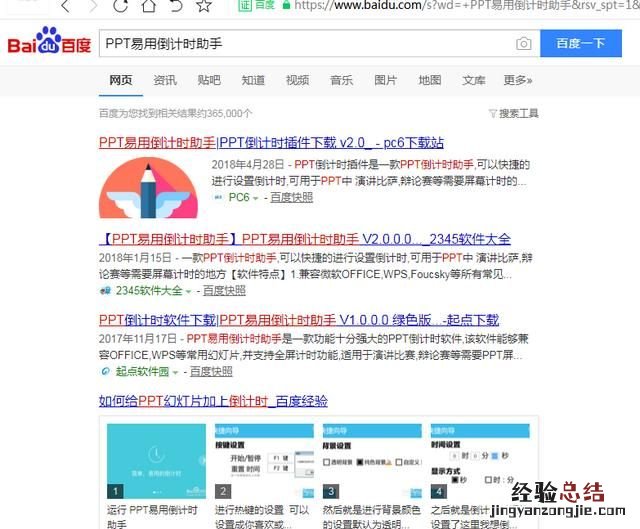Click the Baidu logo

click(49, 41)
